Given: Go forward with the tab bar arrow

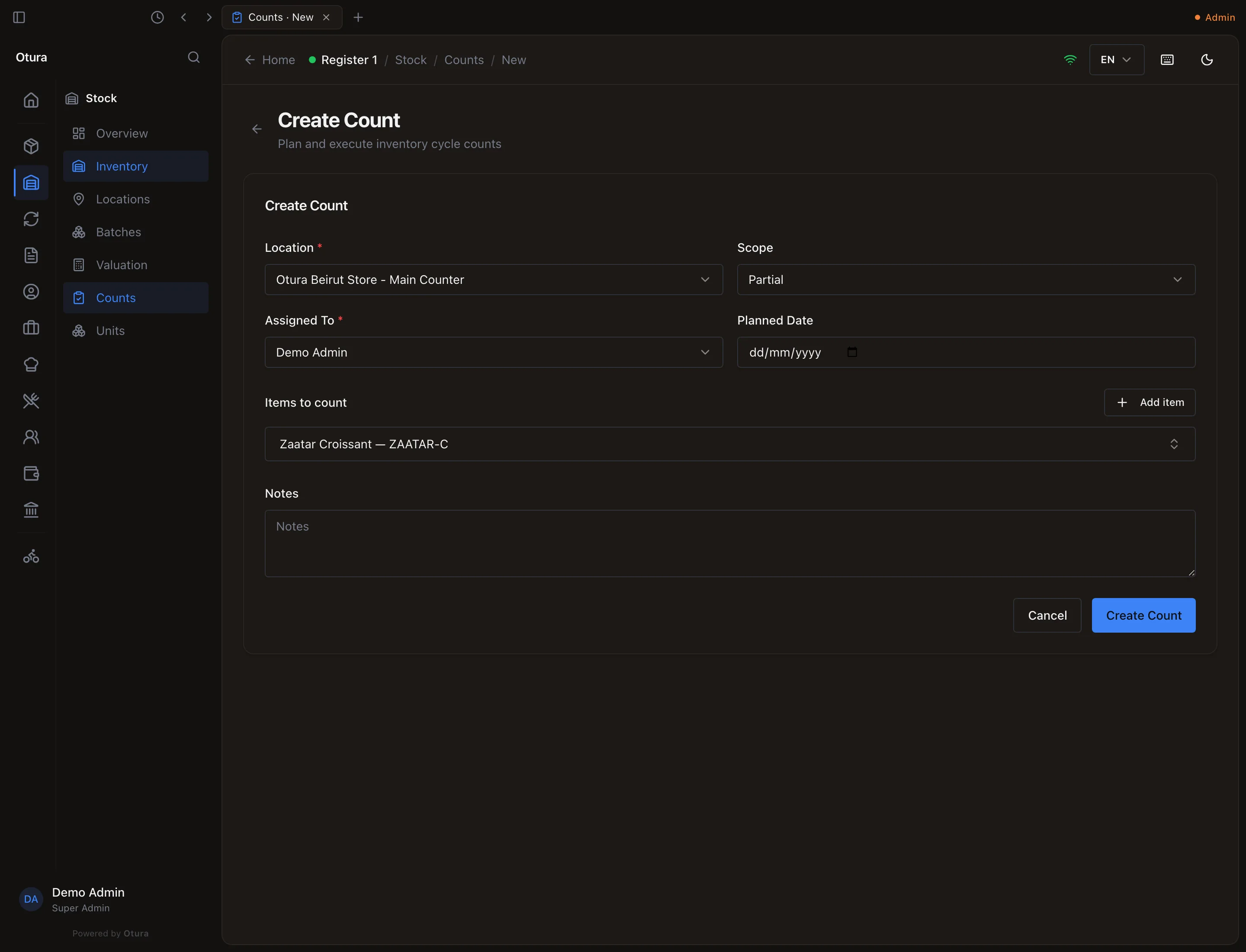Looking at the screenshot, I should pyautogui.click(x=209, y=18).
